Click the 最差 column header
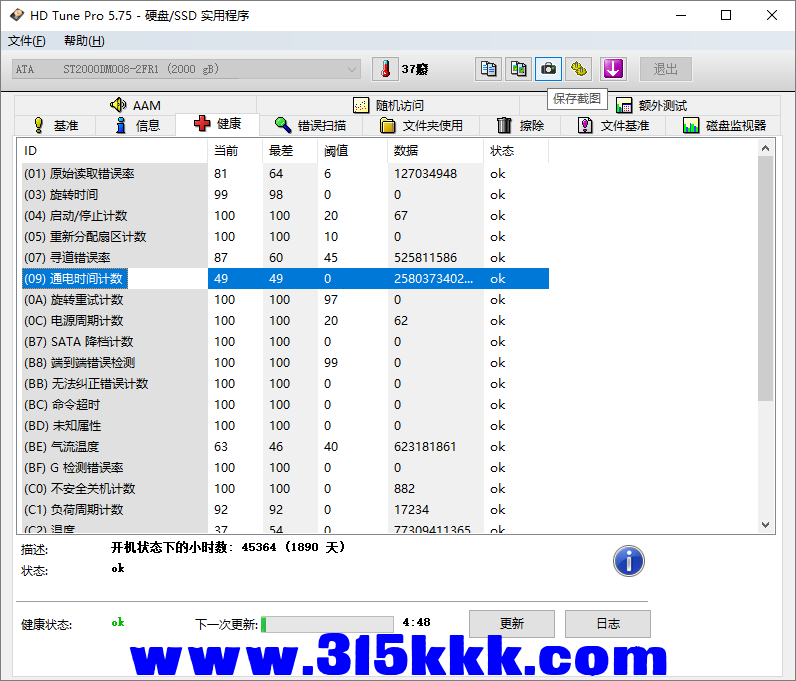This screenshot has height=681, width=796. click(x=290, y=151)
